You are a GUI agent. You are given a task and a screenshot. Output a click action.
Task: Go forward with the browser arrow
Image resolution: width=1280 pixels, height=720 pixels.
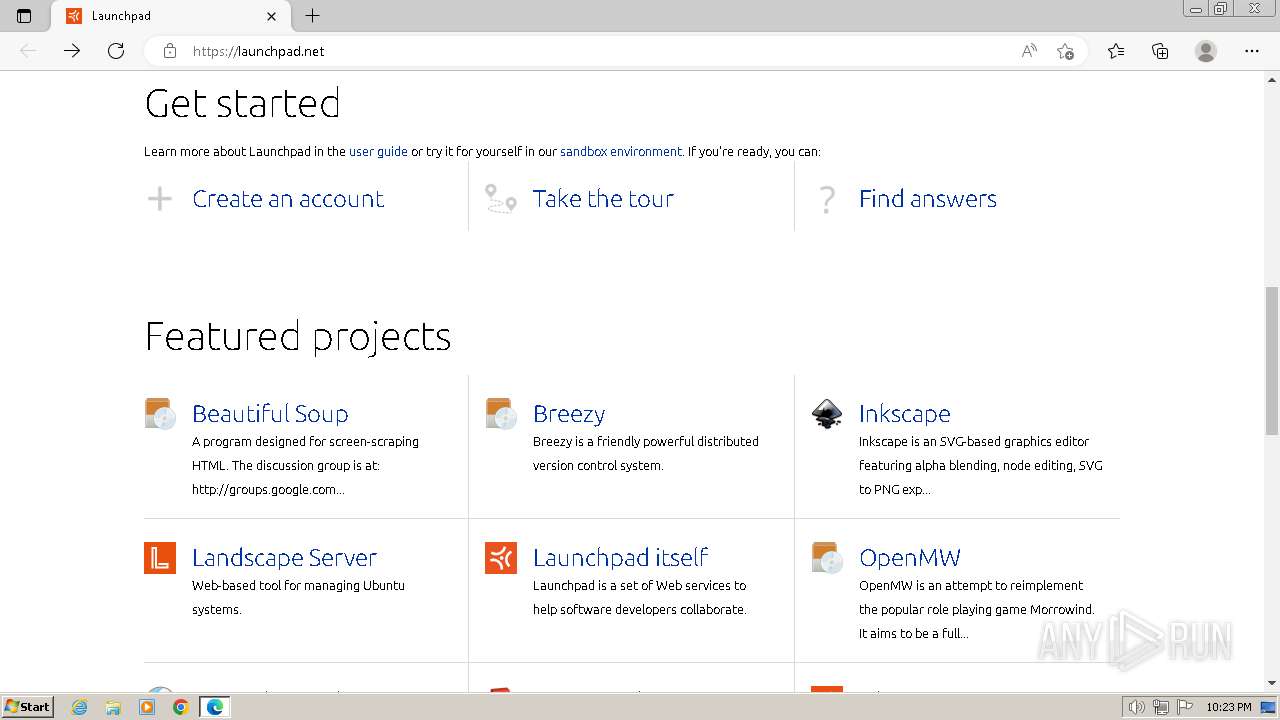[x=72, y=51]
